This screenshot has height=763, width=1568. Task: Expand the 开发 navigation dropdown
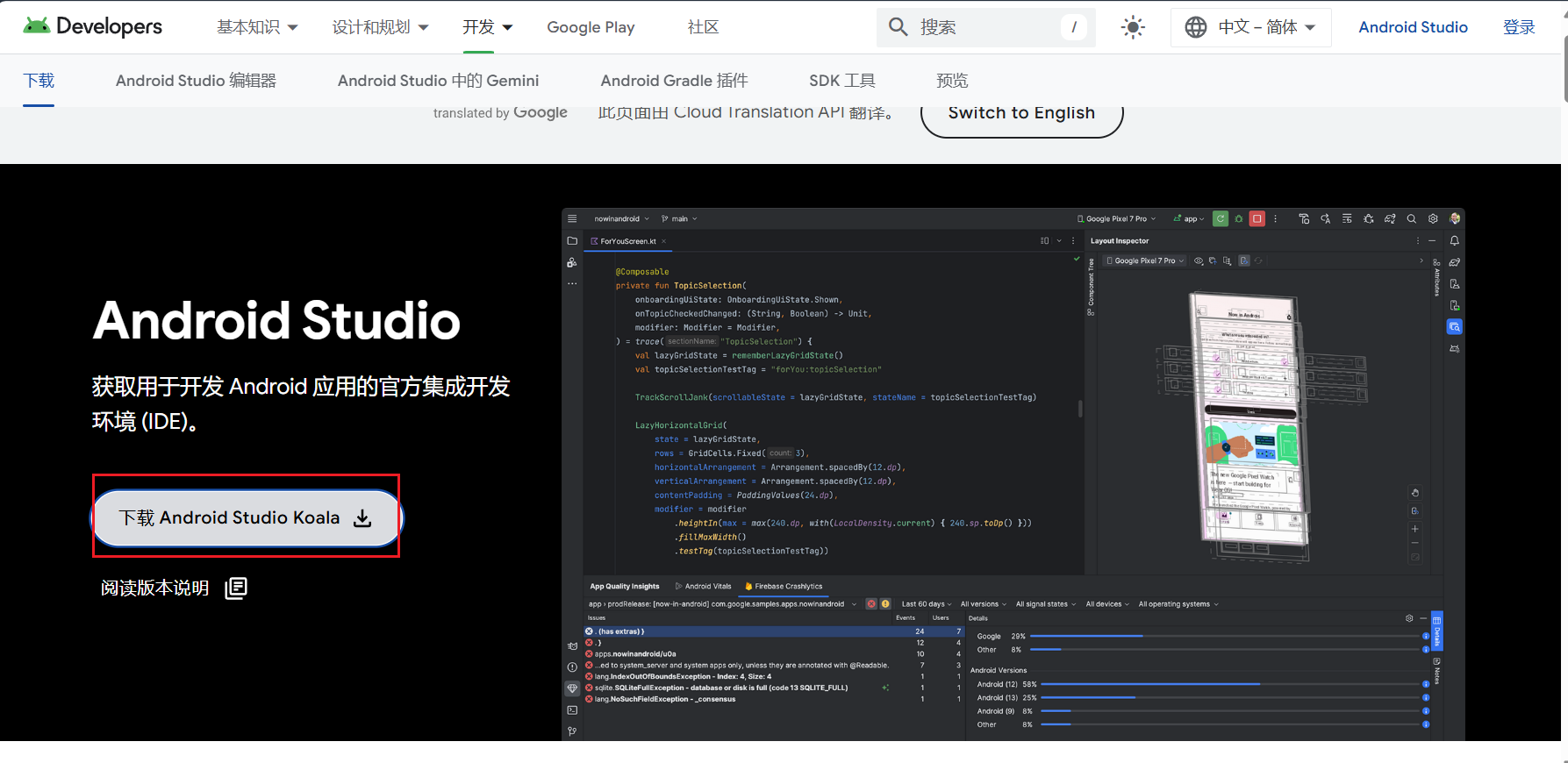click(x=487, y=27)
